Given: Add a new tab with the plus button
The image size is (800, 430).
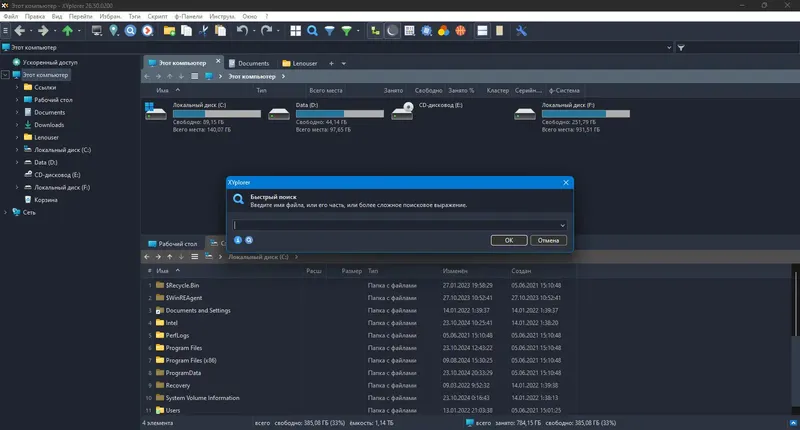Looking at the screenshot, I should coord(331,64).
